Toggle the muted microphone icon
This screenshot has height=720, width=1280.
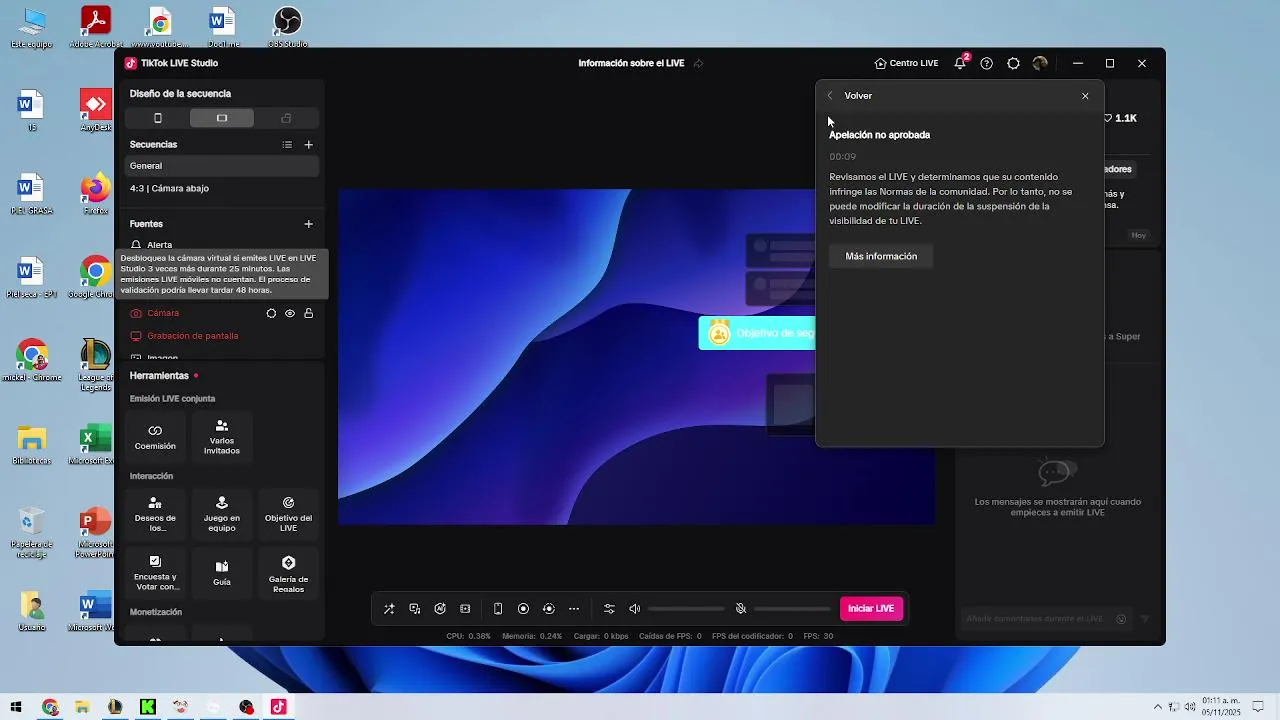tap(741, 609)
